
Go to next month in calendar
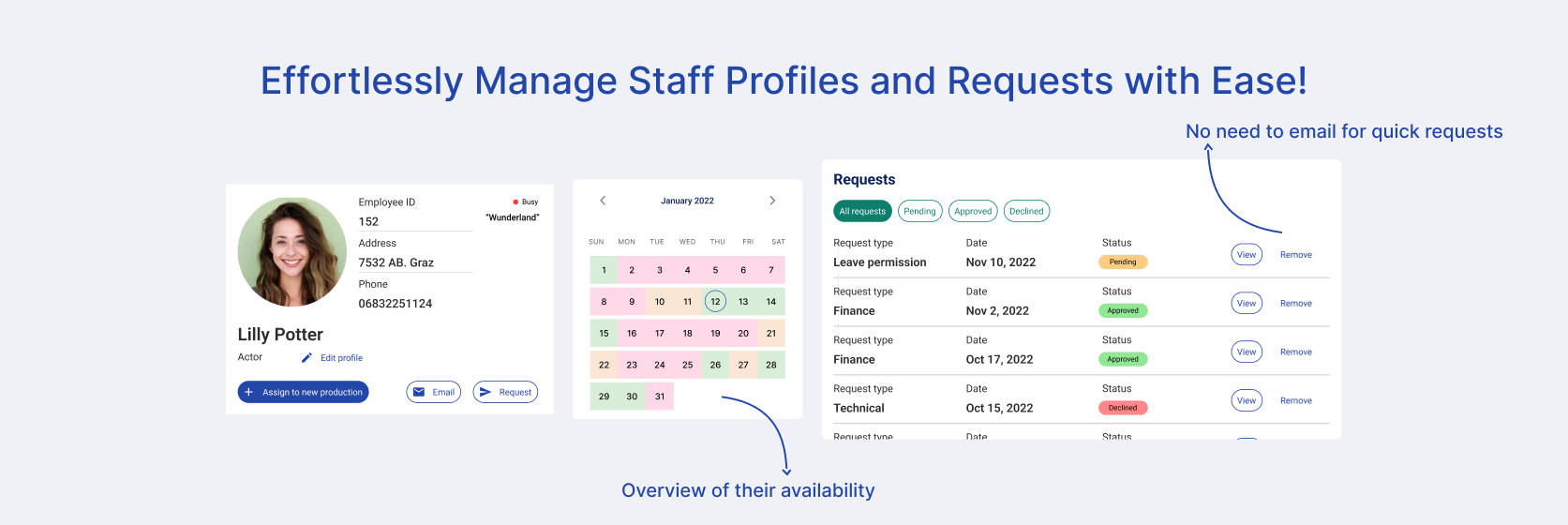(772, 201)
